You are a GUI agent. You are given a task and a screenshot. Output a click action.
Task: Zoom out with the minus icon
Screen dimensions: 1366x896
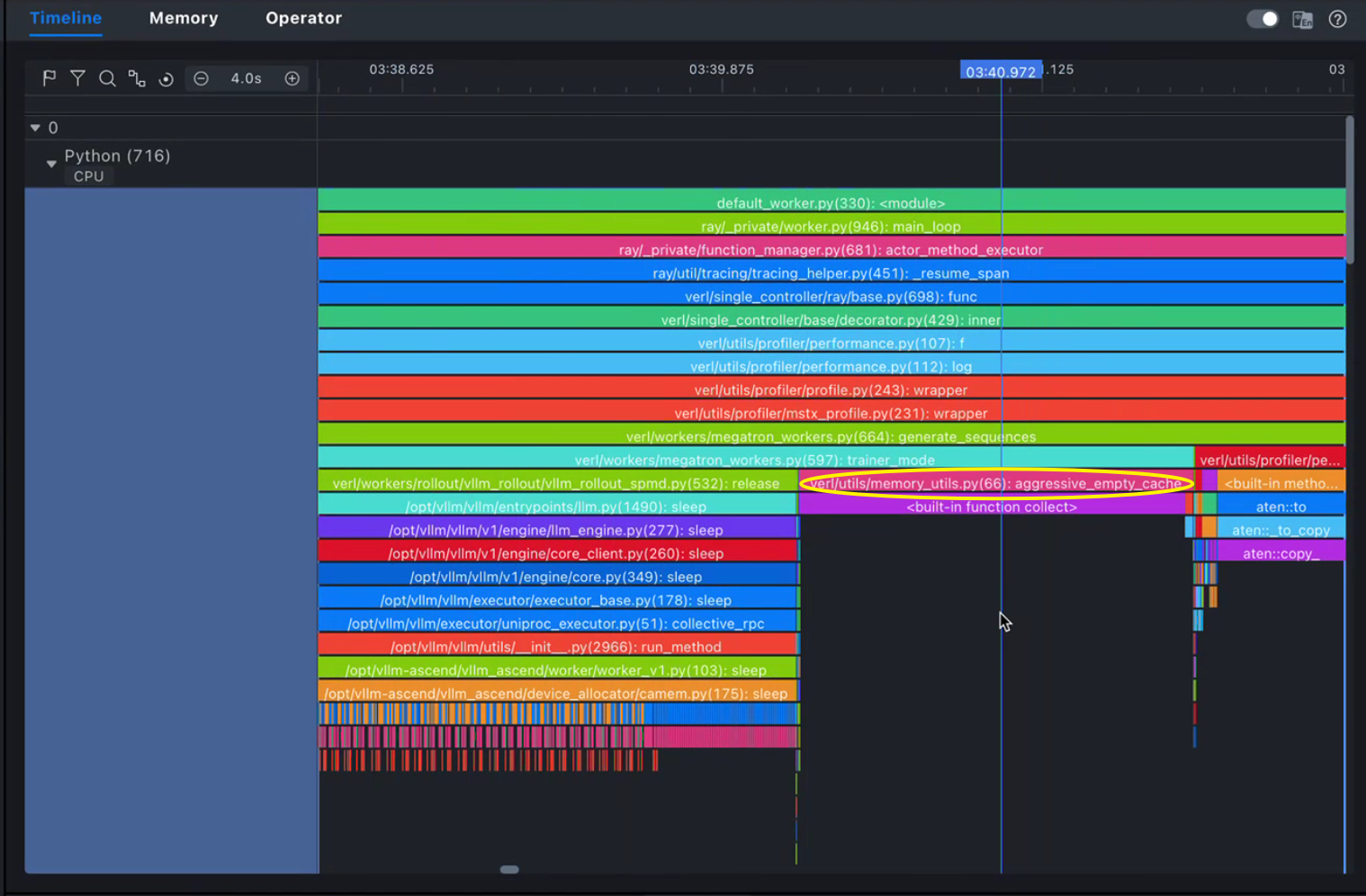pos(202,78)
